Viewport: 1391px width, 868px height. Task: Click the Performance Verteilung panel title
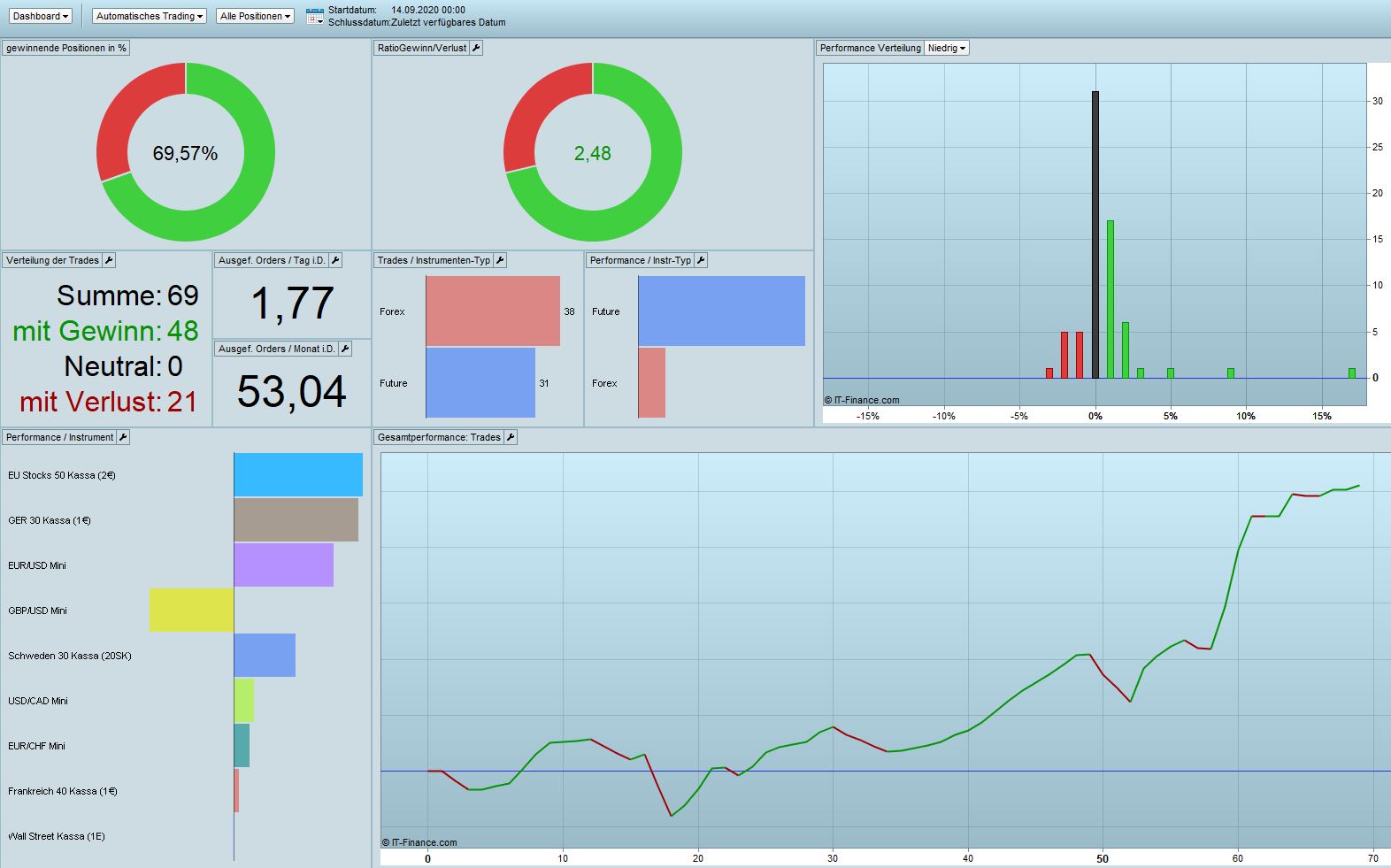870,48
